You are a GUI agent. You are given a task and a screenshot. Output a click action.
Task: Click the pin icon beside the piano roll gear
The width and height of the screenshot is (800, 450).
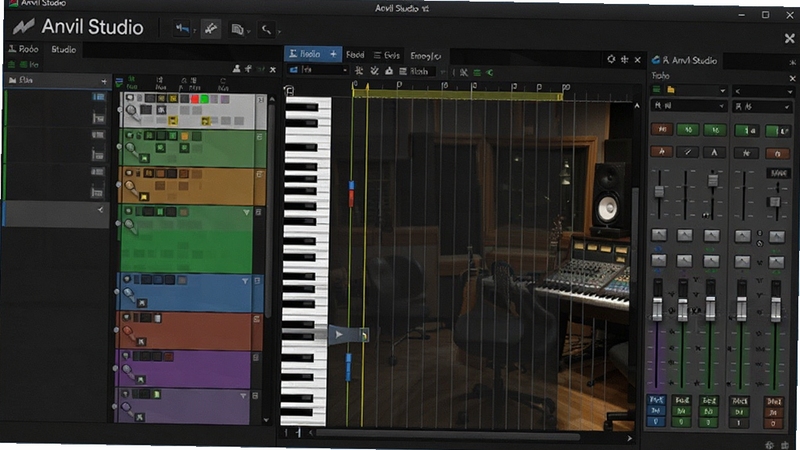[624, 60]
